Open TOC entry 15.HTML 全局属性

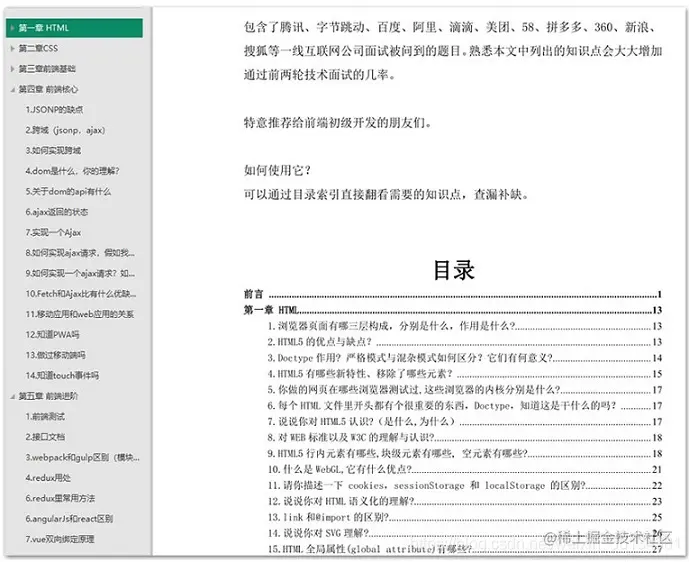(465, 549)
